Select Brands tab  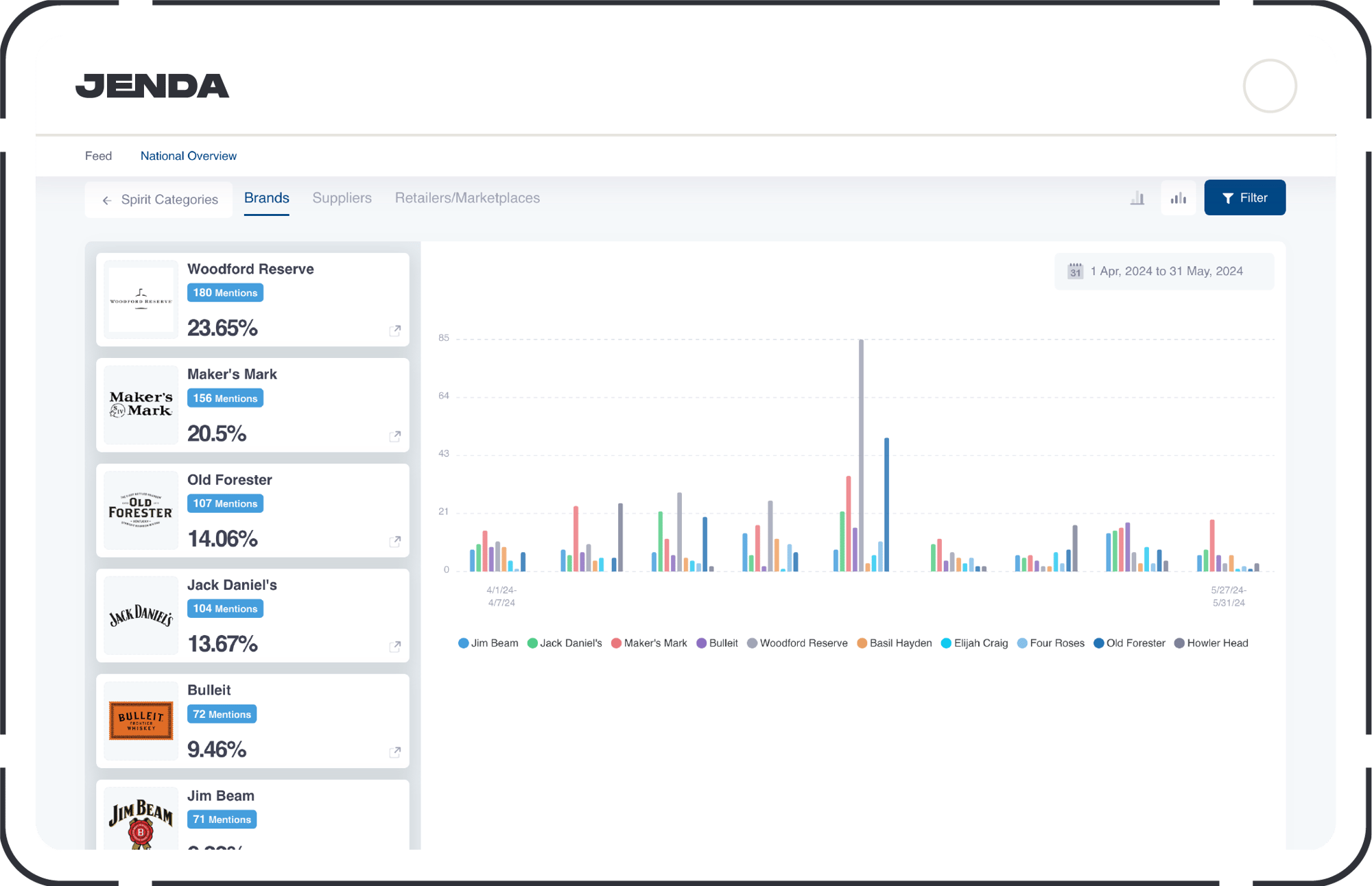coord(266,198)
